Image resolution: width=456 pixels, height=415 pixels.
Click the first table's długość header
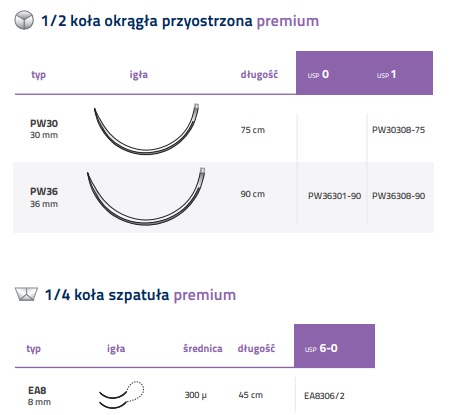tap(259, 75)
